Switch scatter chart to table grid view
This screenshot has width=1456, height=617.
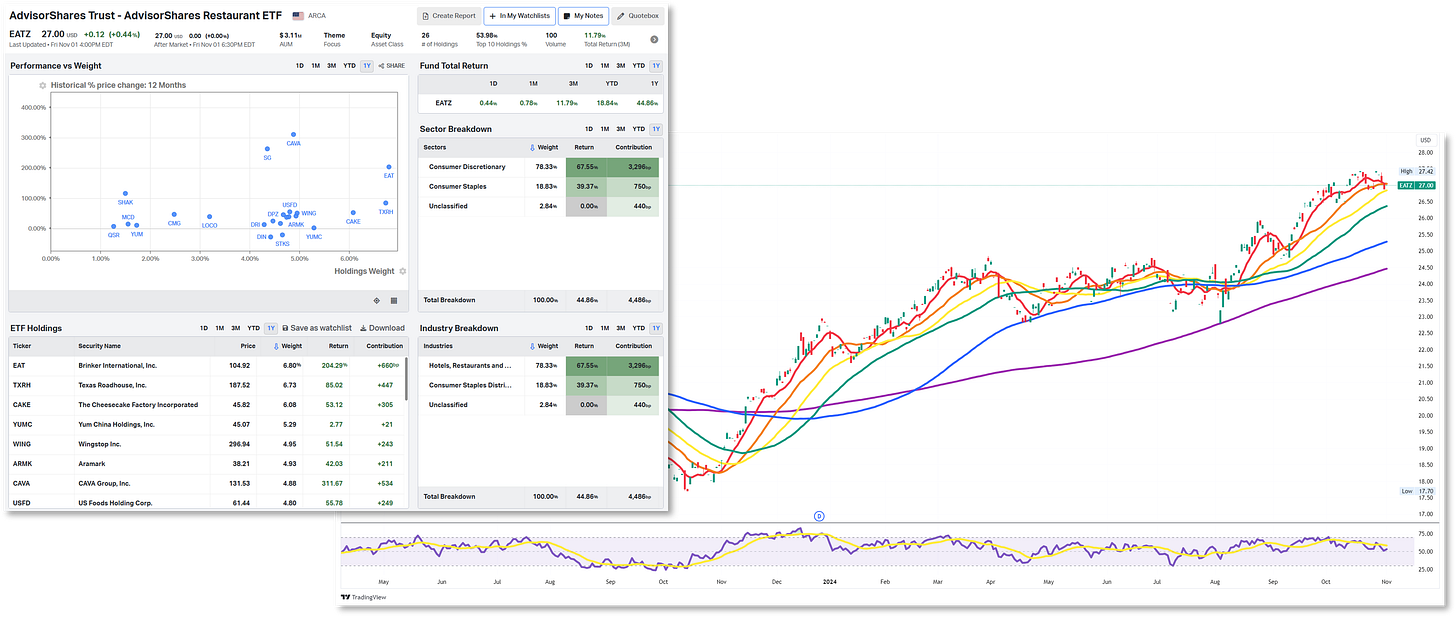(394, 300)
